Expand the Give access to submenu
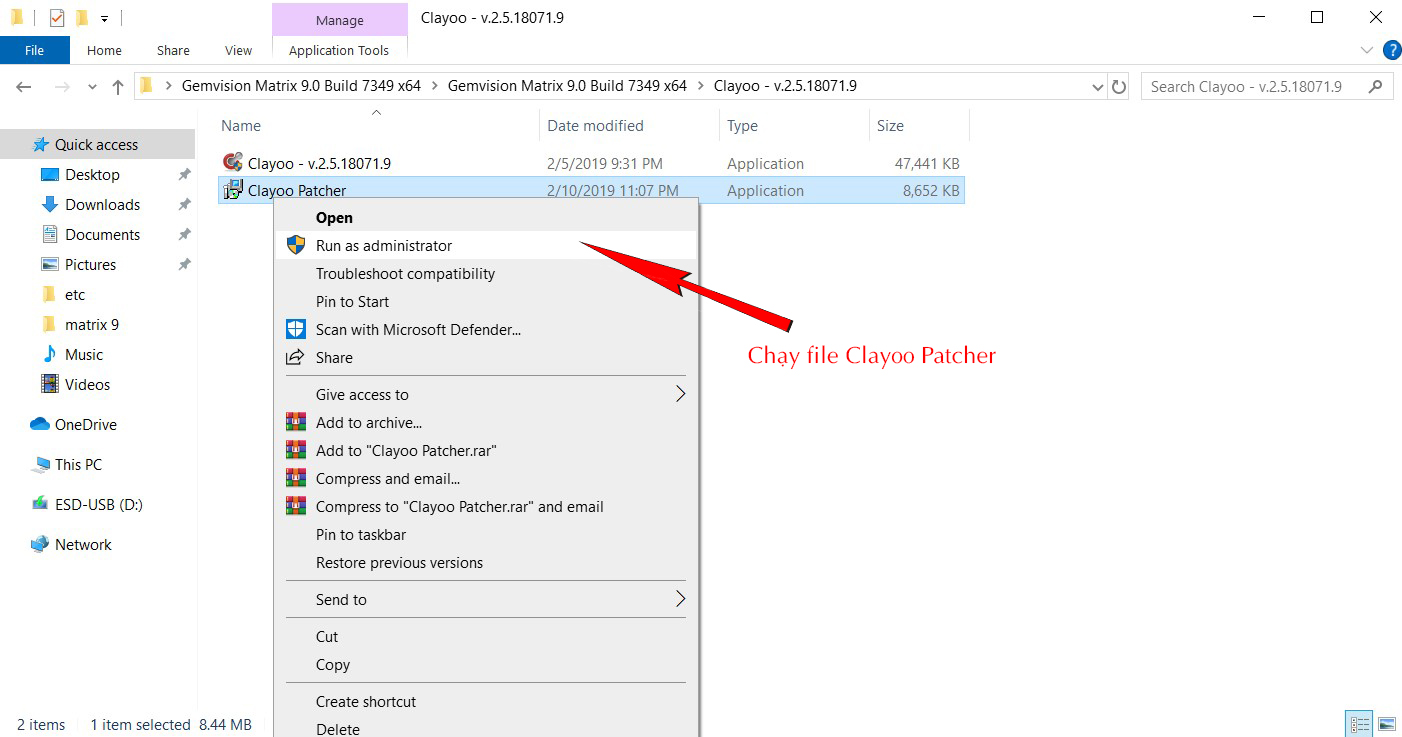The width and height of the screenshot is (1402, 737). [x=680, y=394]
